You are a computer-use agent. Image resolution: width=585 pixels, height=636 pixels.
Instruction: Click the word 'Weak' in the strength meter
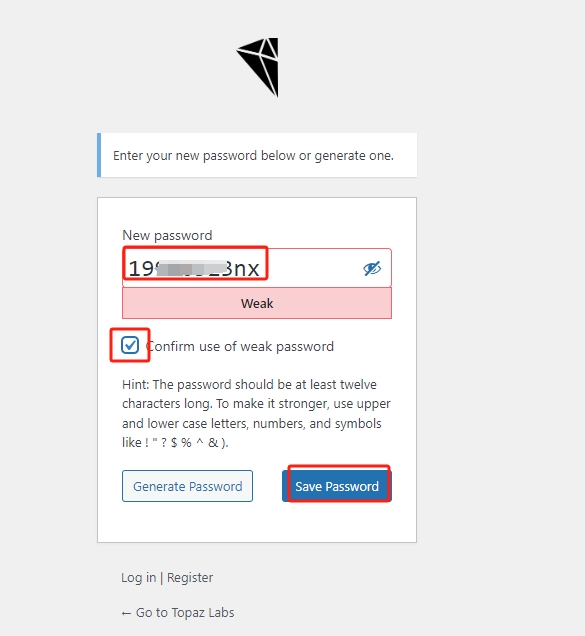click(x=257, y=303)
